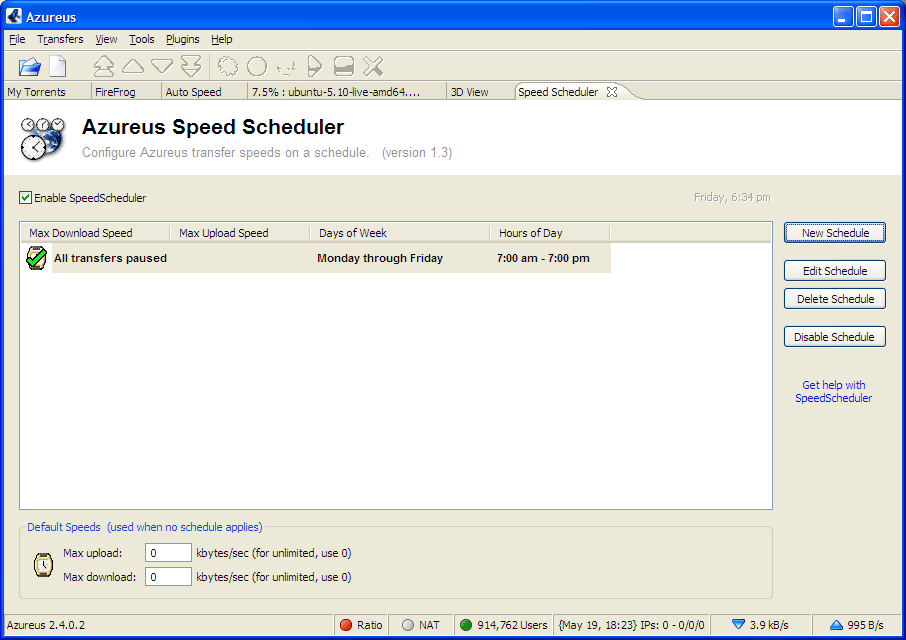The height and width of the screenshot is (640, 906).
Task: Click the "Azureus 2.4.0.2" version text
Action: [46, 625]
